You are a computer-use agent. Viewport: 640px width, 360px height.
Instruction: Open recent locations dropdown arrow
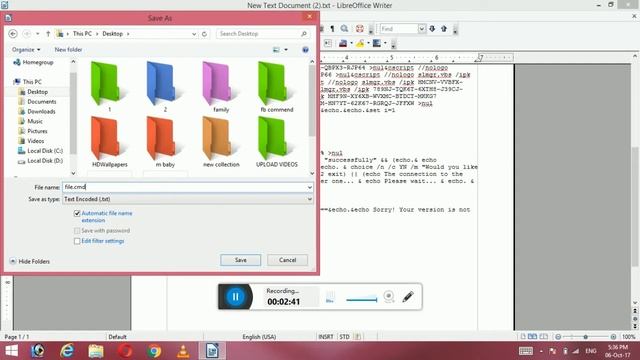click(x=38, y=34)
